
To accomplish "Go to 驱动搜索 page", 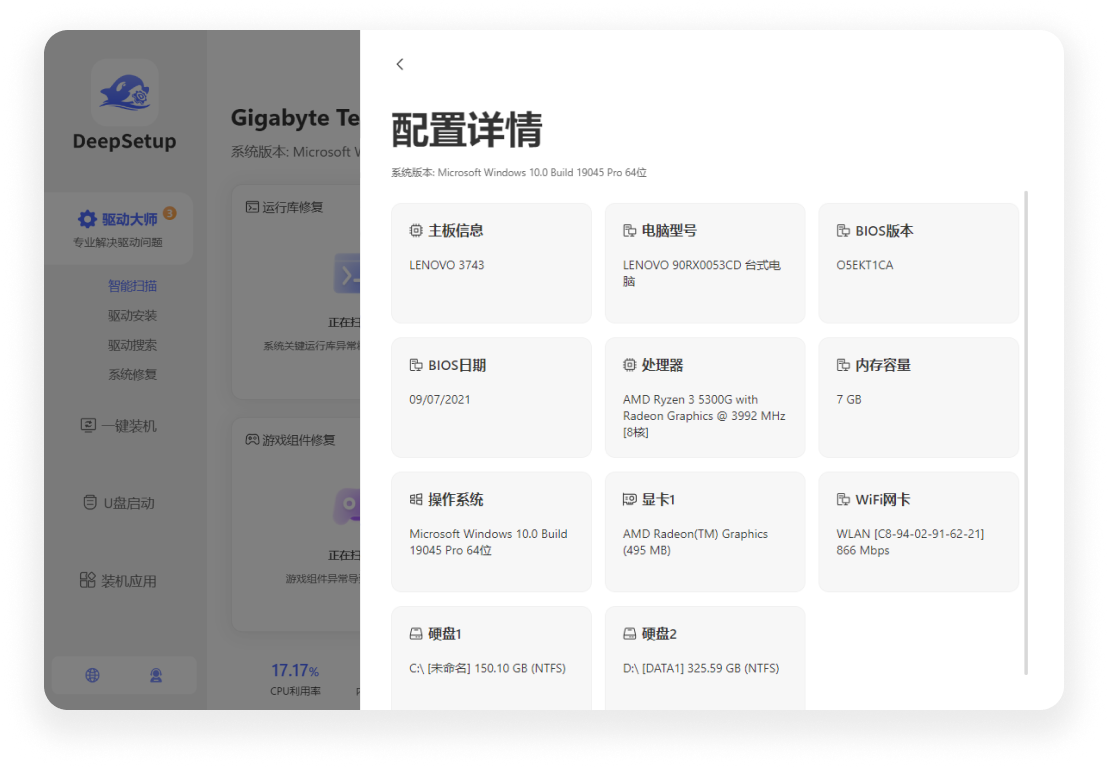I will tap(132, 345).
